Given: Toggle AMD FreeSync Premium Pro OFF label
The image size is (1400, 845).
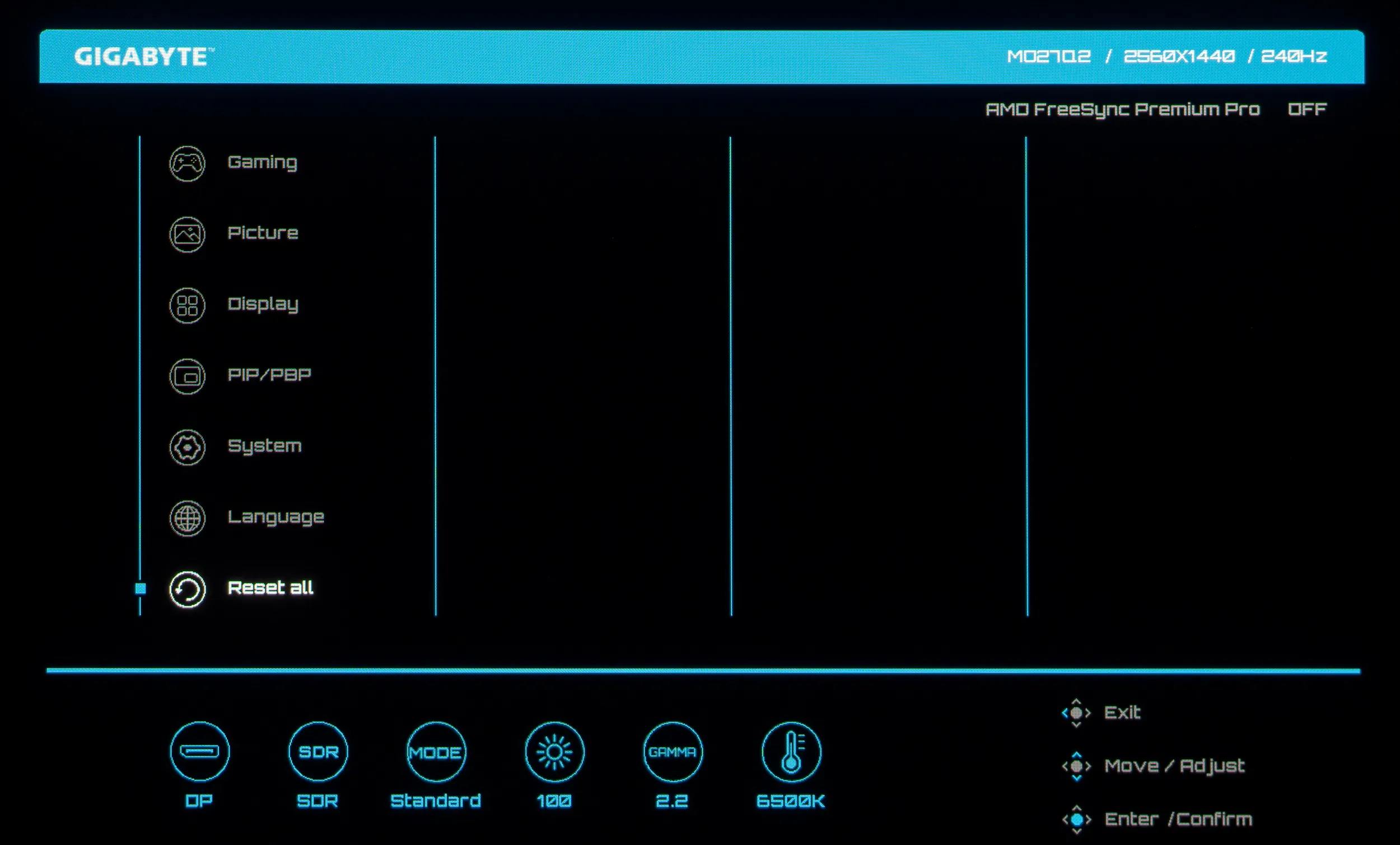Looking at the screenshot, I should (1307, 109).
